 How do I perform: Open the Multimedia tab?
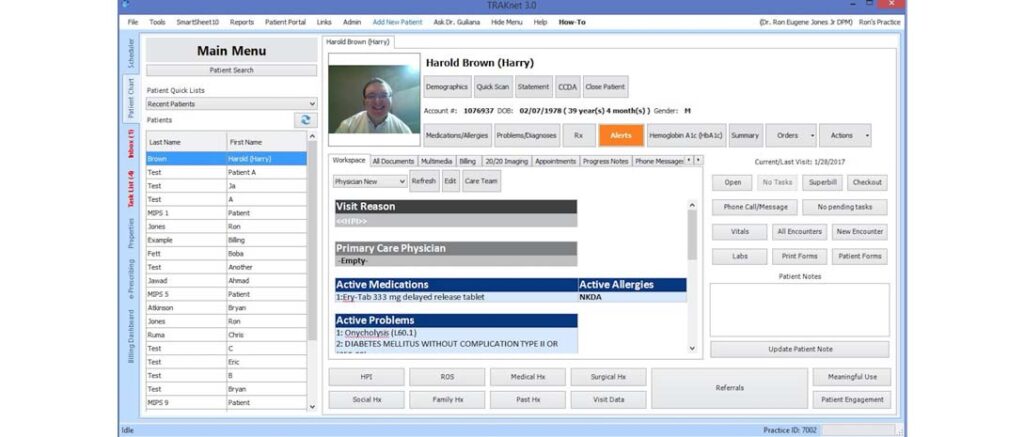(x=436, y=161)
